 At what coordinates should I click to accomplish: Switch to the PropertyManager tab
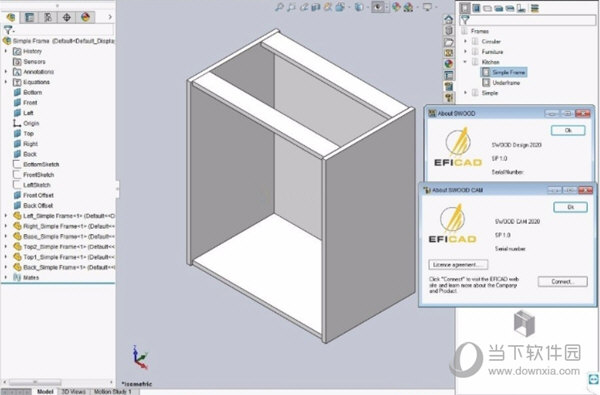tap(29, 17)
